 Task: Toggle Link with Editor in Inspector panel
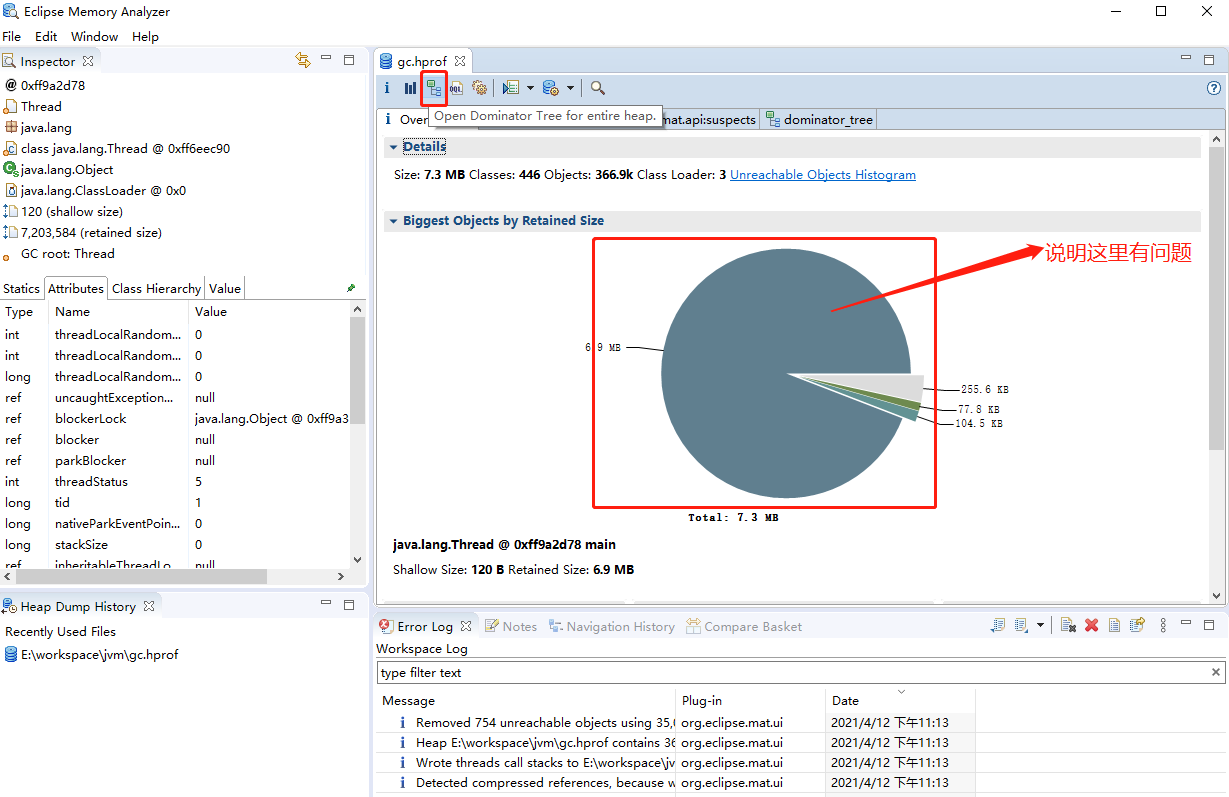[303, 60]
